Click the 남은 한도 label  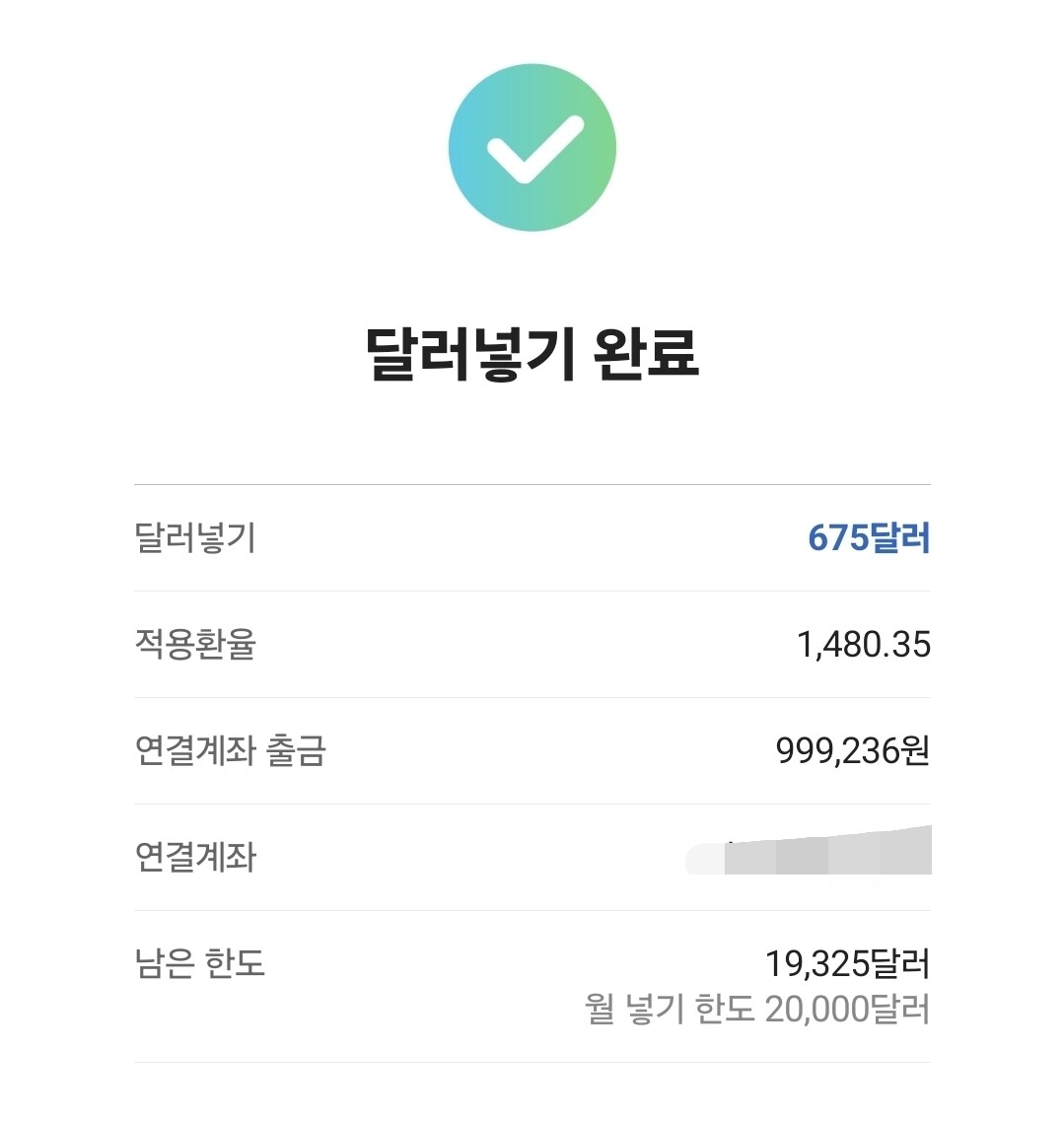tap(200, 963)
